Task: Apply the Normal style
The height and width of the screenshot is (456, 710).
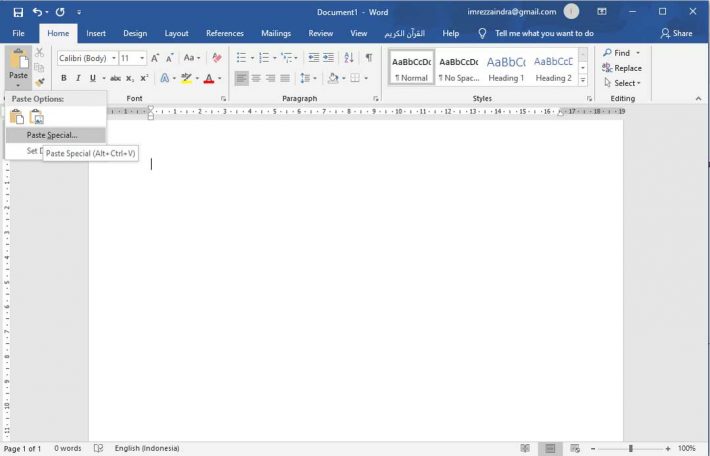Action: pyautogui.click(x=411, y=67)
